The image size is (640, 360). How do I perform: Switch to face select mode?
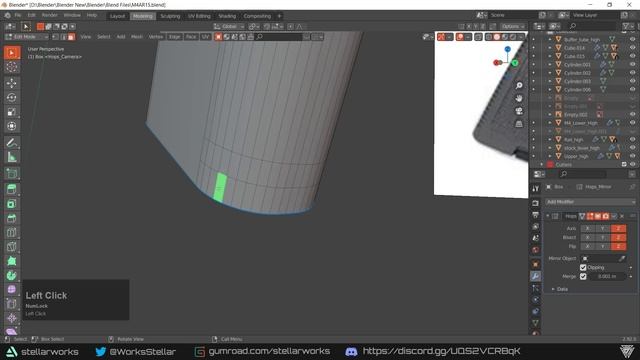pos(71,37)
